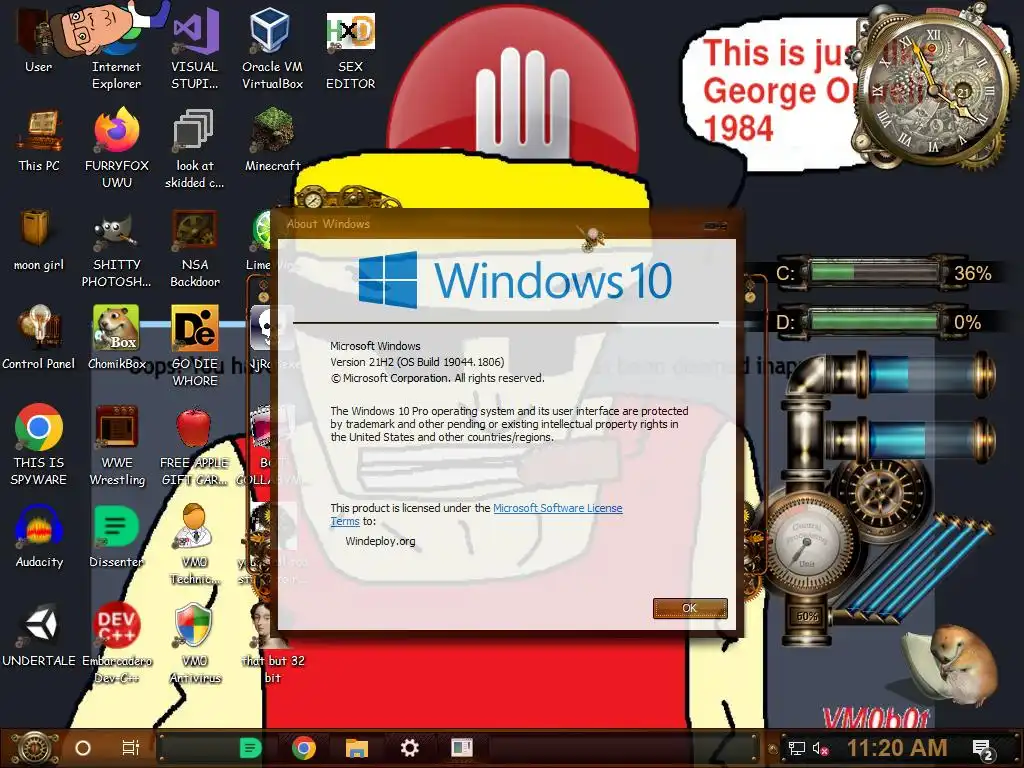Open the Dissenter taskbar button

(x=251, y=748)
